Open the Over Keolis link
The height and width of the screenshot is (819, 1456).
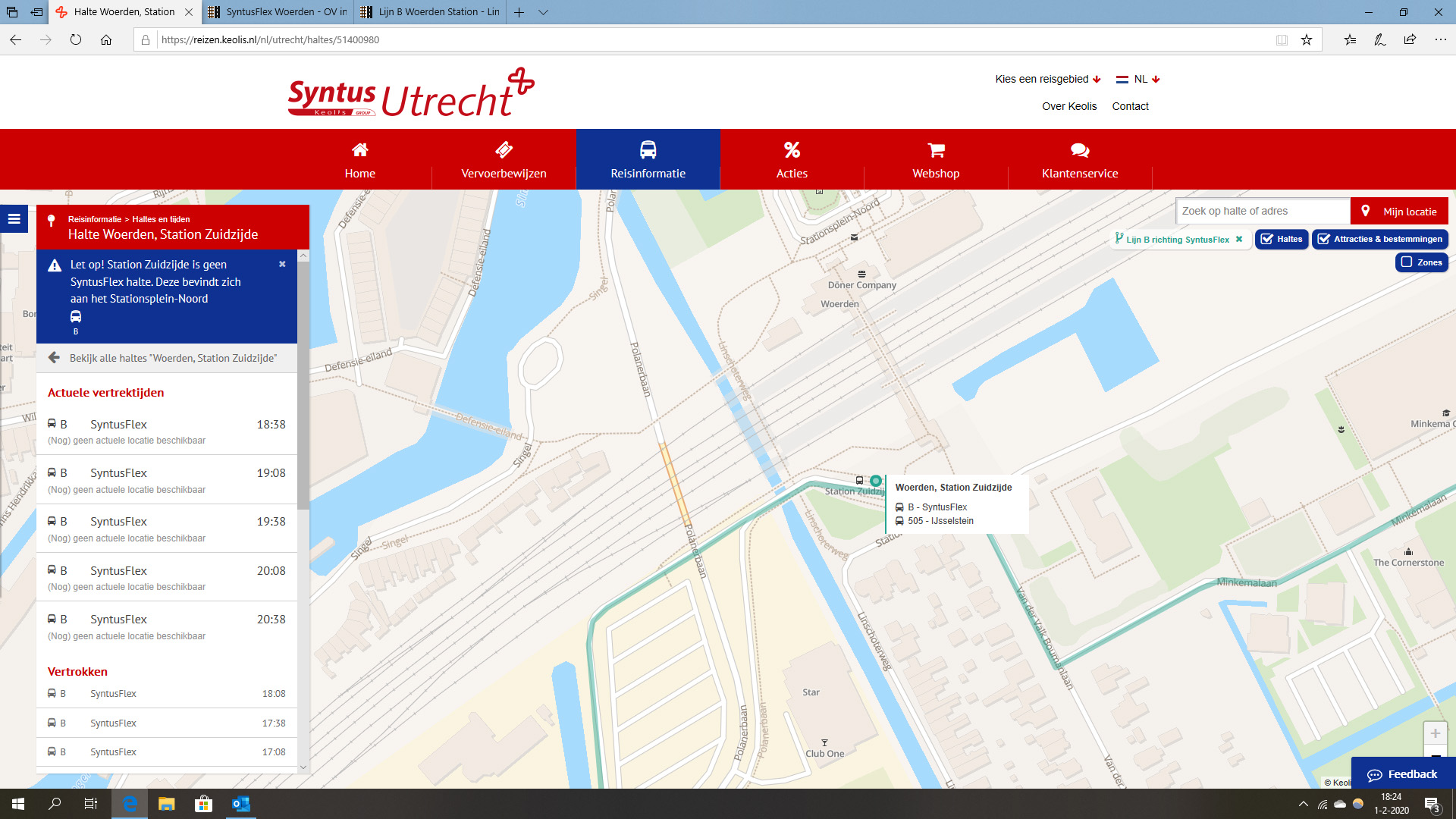click(1069, 106)
